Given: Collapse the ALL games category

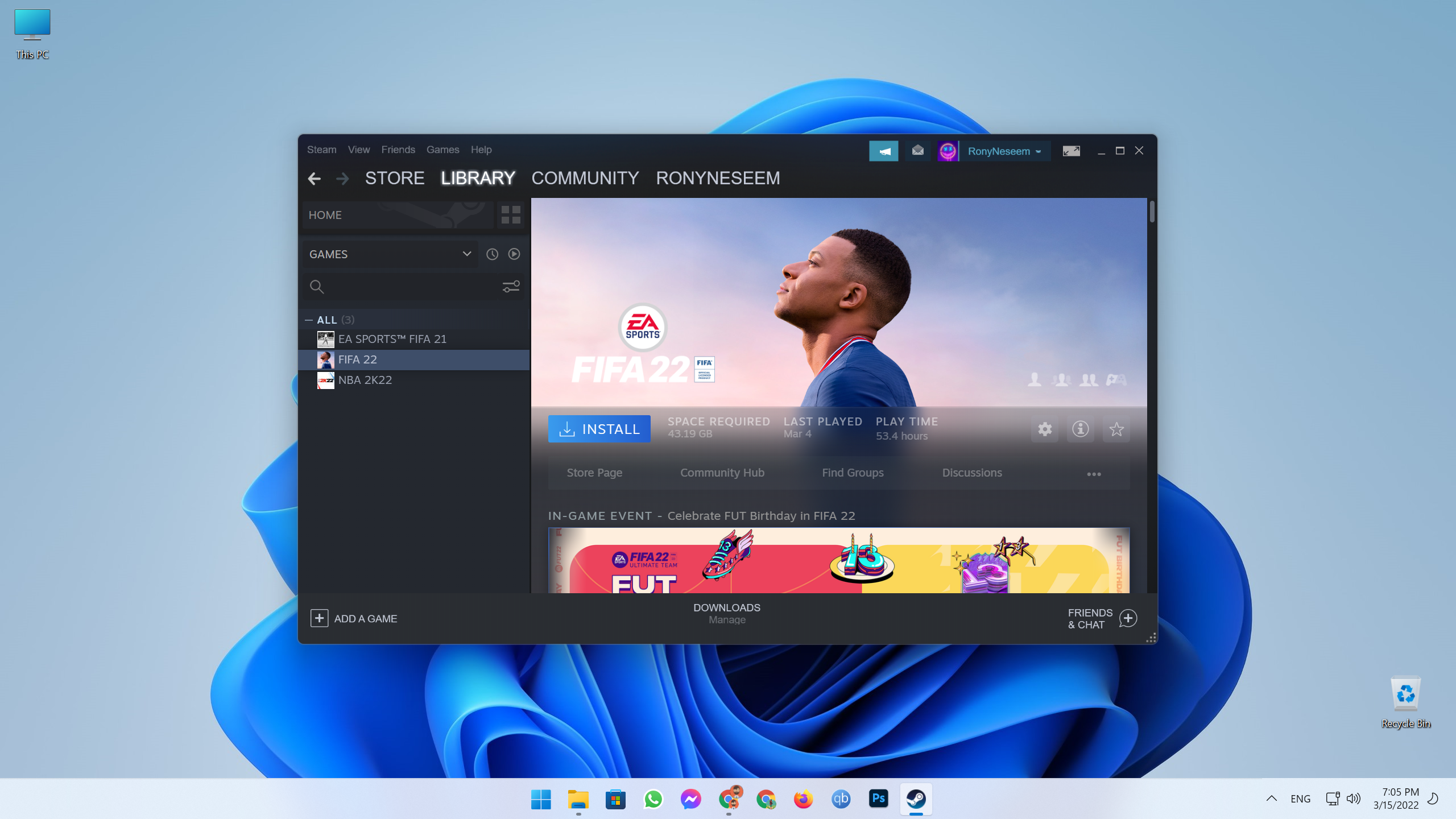Looking at the screenshot, I should point(309,320).
